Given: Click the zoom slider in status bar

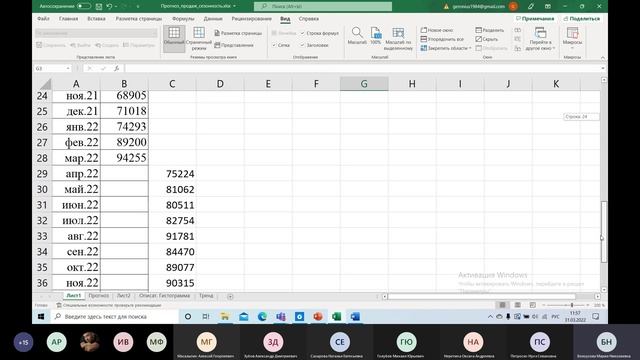Looking at the screenshot, I should click(x=572, y=305).
